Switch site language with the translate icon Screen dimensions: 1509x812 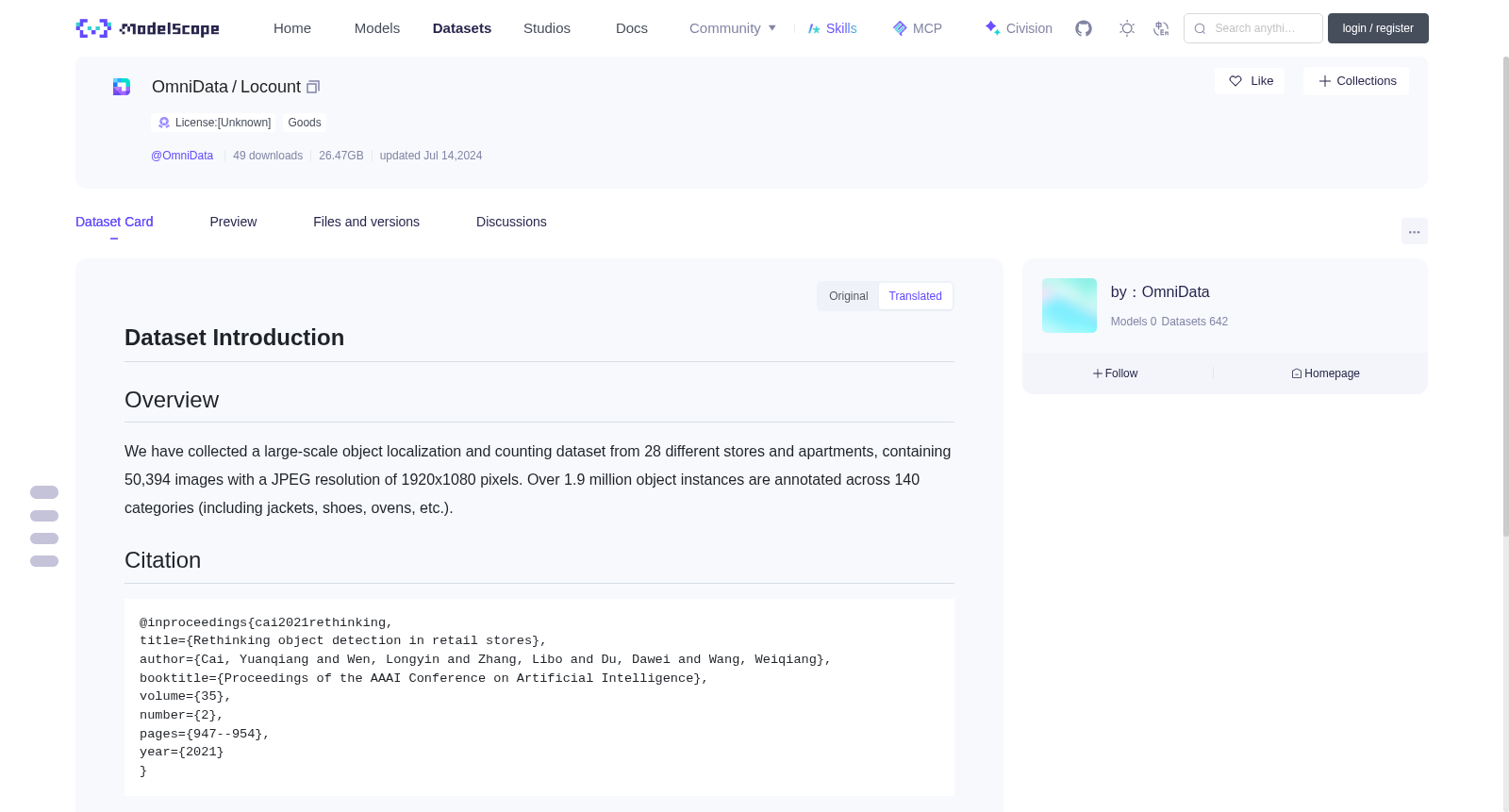[x=1161, y=28]
